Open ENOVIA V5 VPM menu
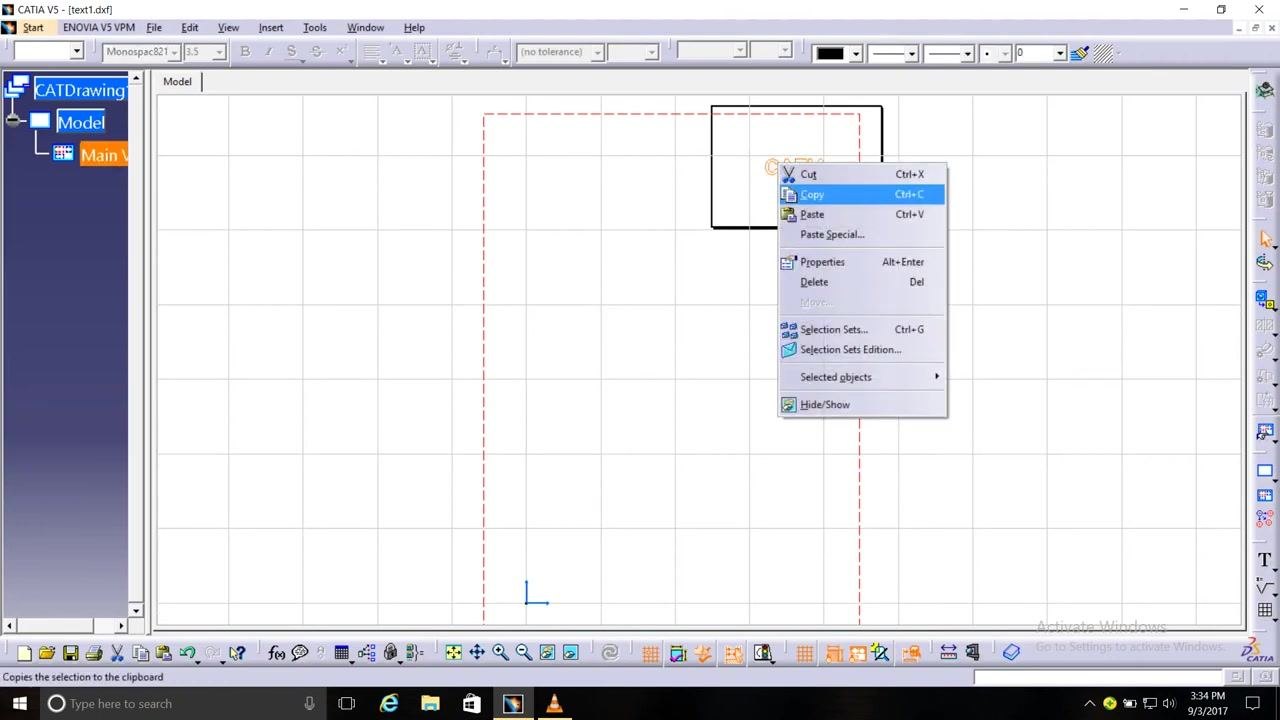 pos(99,27)
